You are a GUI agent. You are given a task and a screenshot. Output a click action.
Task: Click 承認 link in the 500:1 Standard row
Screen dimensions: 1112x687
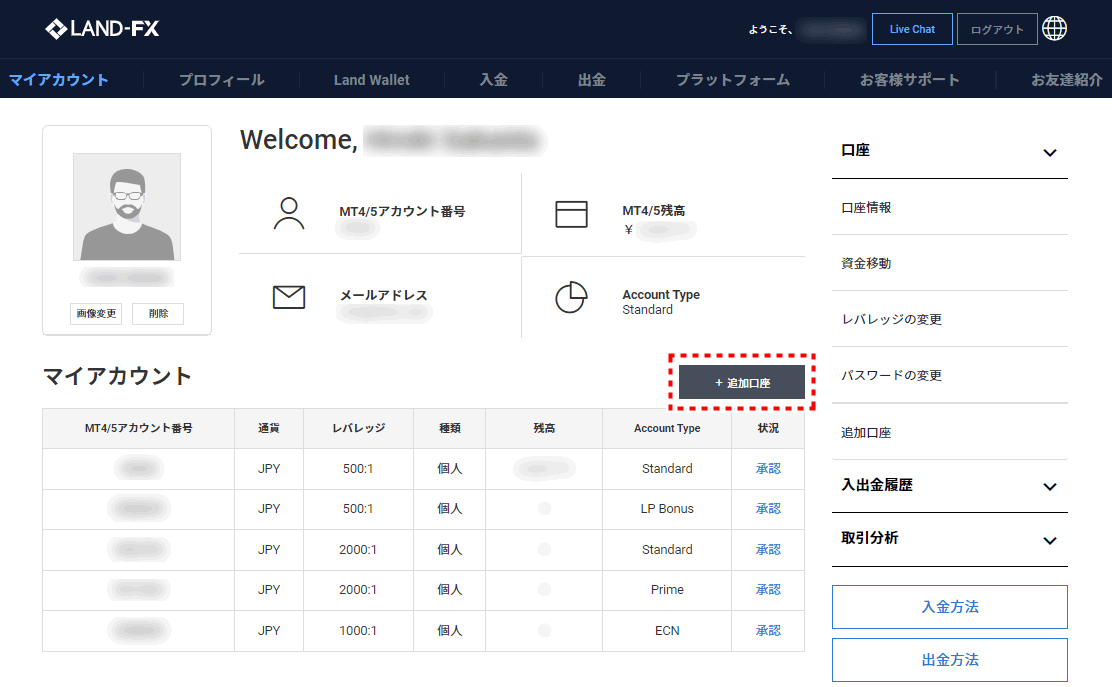(x=768, y=468)
